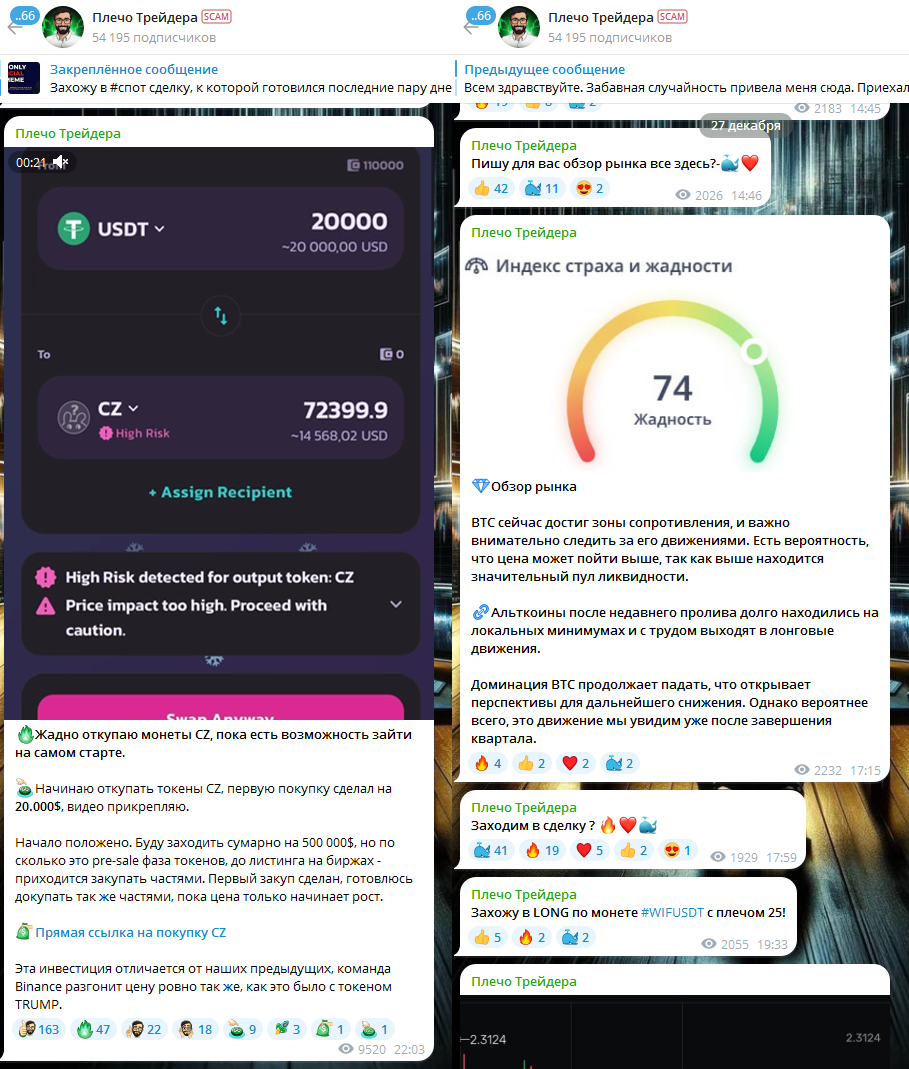This screenshot has width=909, height=1069.
Task: Click the red heart reaction with 5
Action: click(590, 850)
